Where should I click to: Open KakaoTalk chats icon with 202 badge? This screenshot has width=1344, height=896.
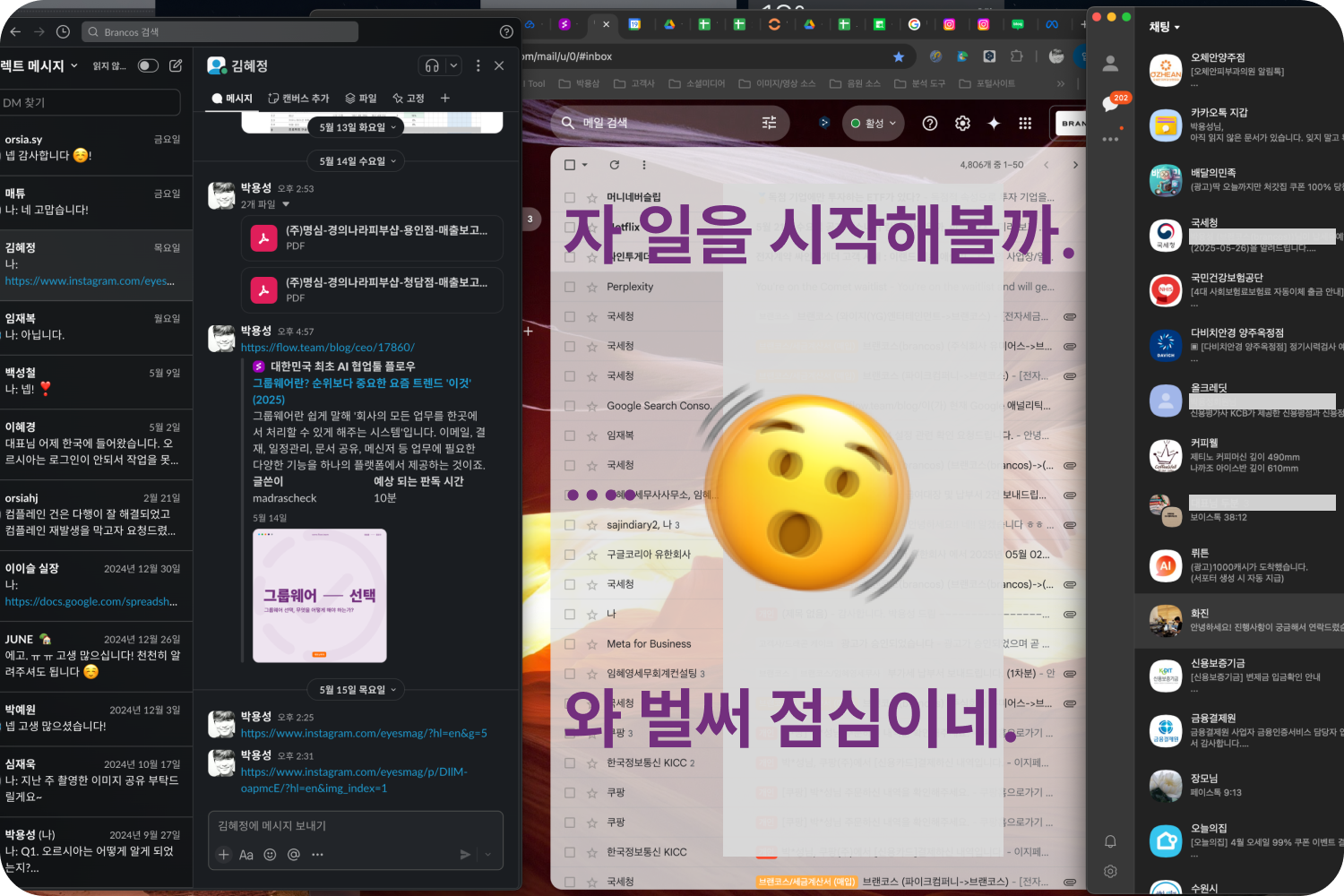(x=1111, y=102)
